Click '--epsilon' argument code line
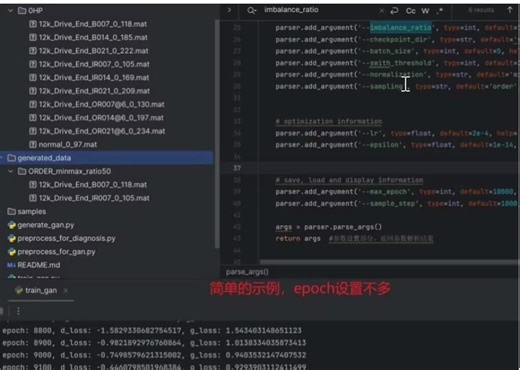 point(397,145)
